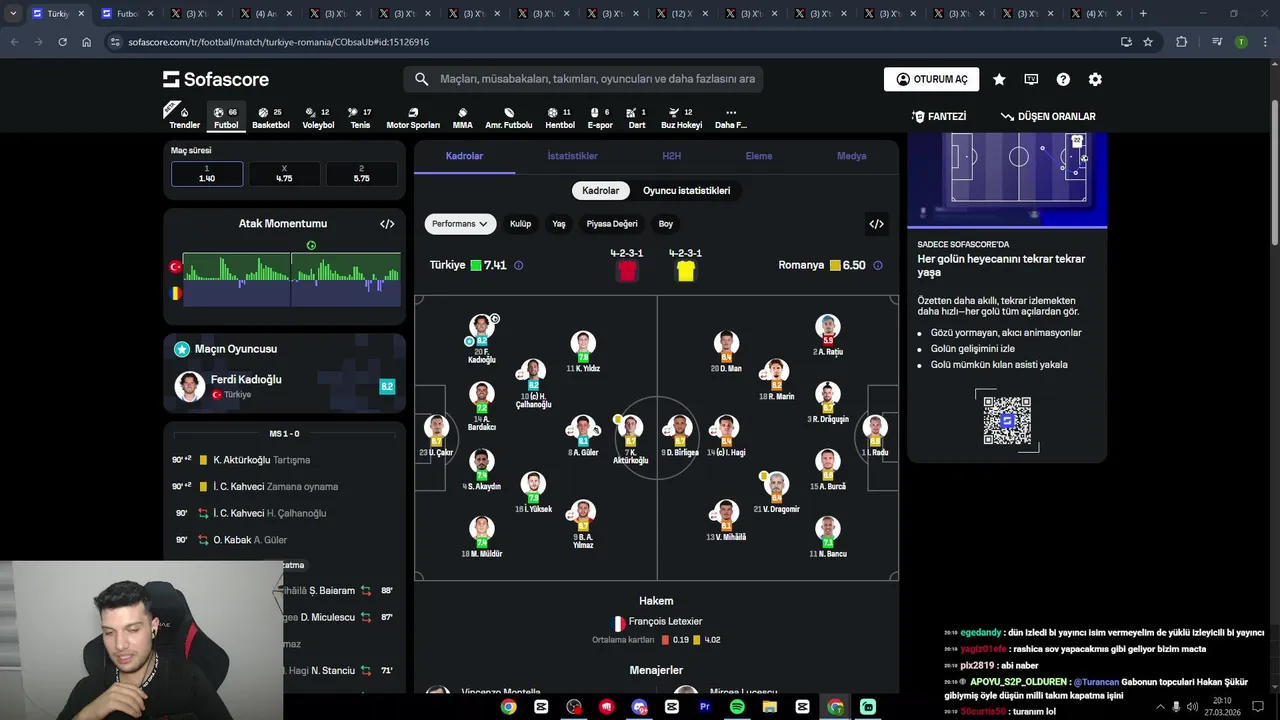Select odds option 1 at 1.40

coord(207,174)
